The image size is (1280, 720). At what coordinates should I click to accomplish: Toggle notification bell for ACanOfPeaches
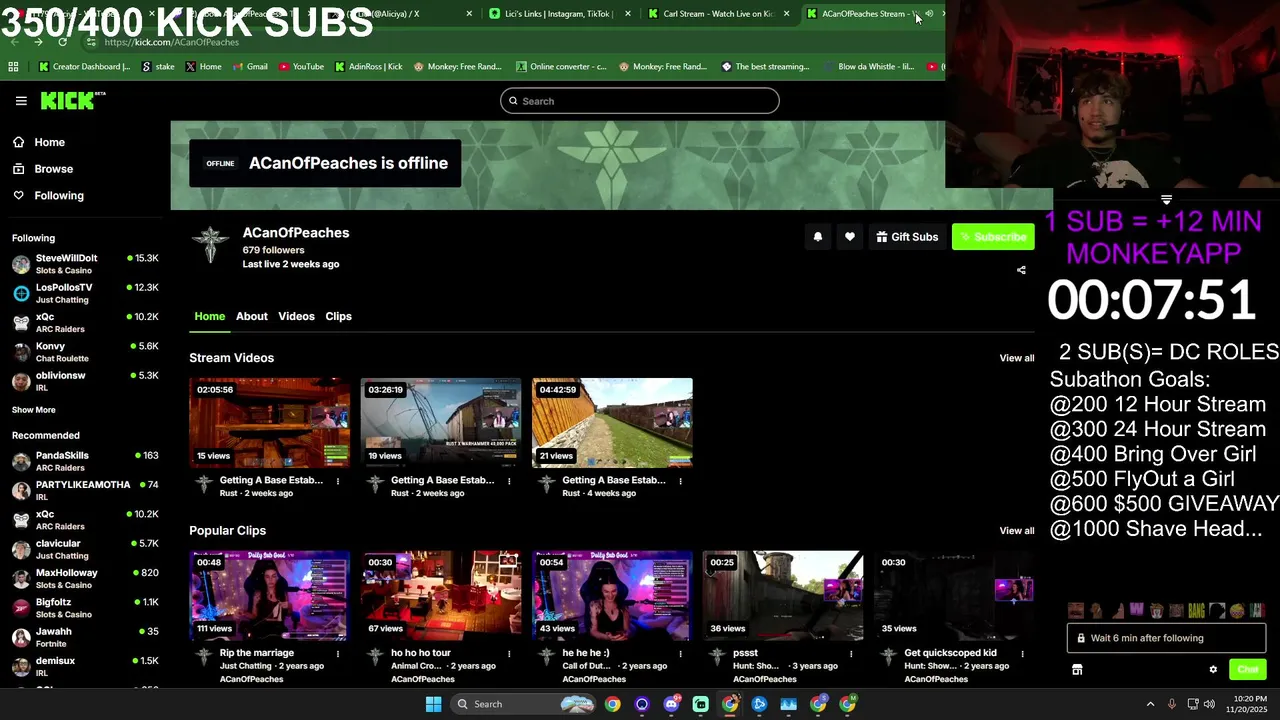point(818,237)
